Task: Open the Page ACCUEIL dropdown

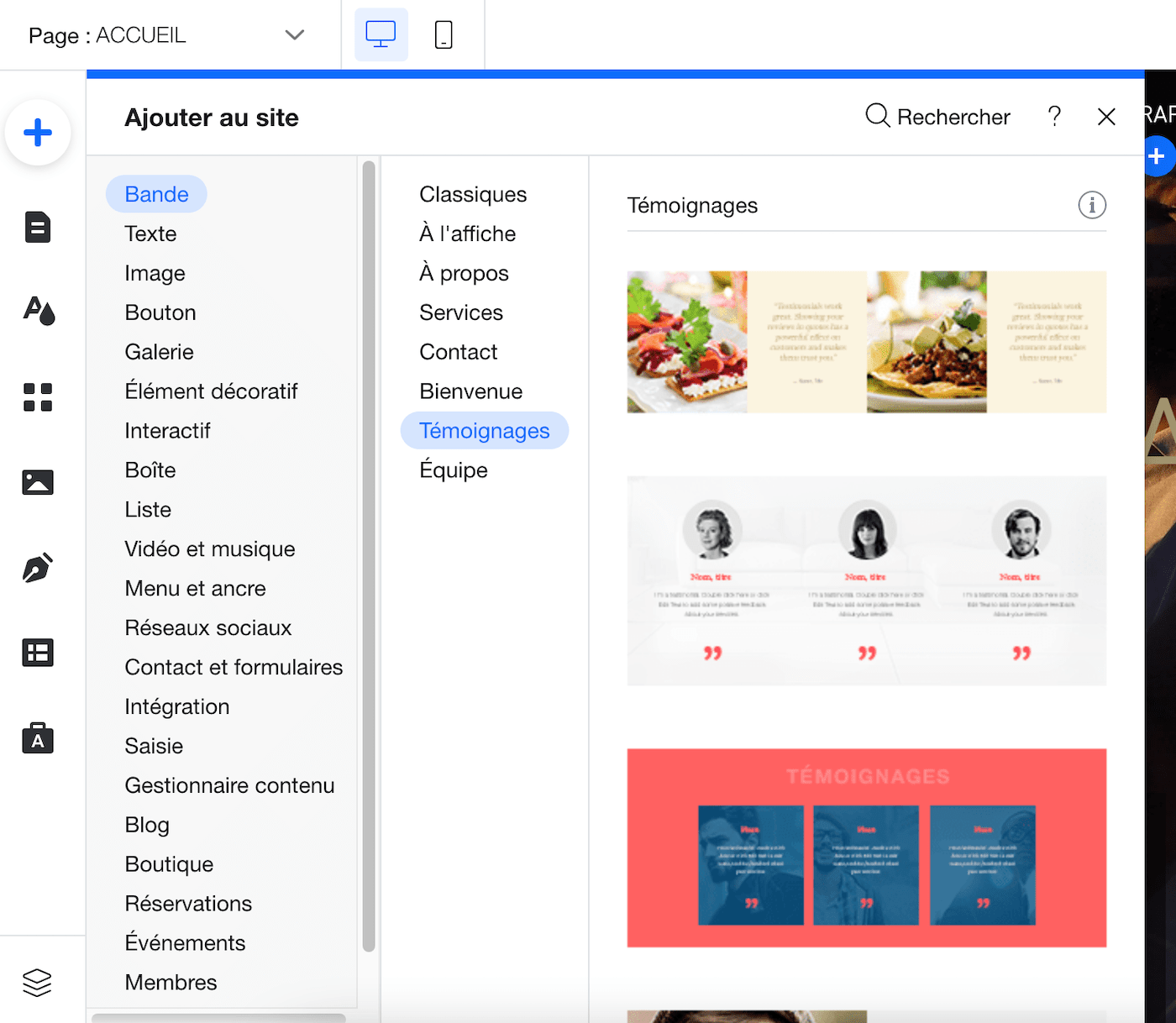Action: [166, 35]
